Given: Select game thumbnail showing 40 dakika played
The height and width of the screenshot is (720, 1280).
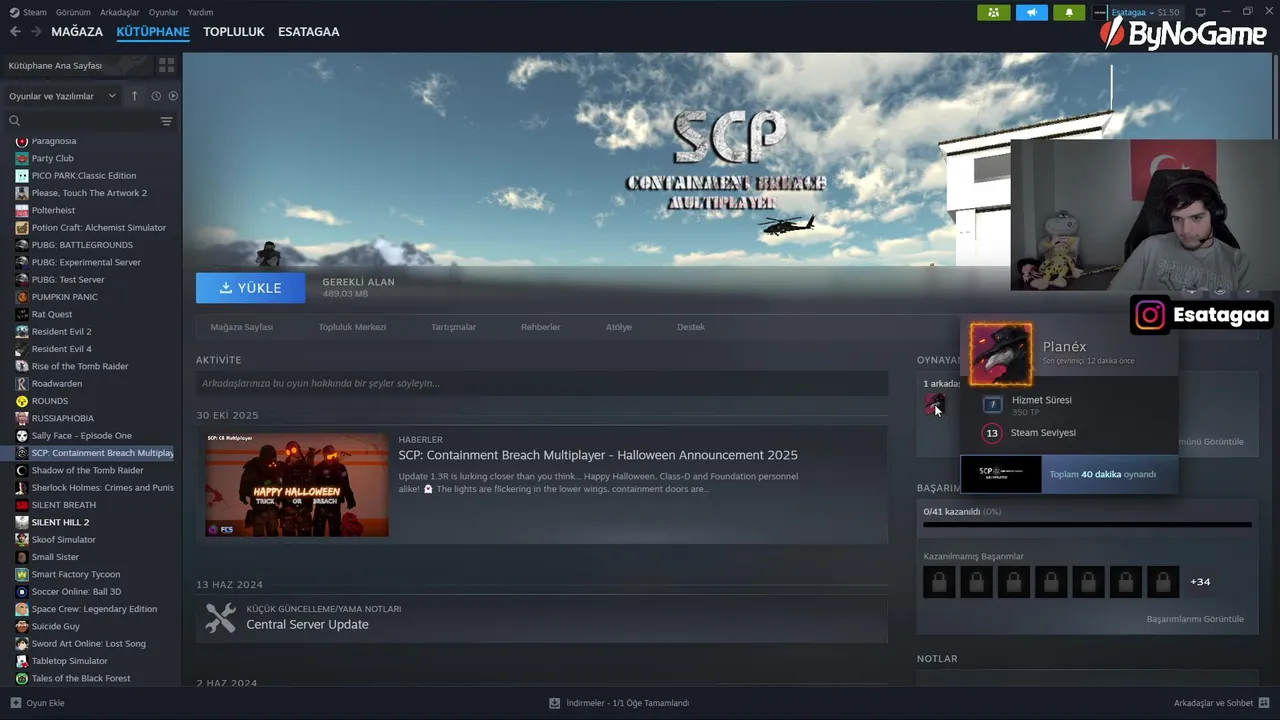Looking at the screenshot, I should tap(1001, 474).
